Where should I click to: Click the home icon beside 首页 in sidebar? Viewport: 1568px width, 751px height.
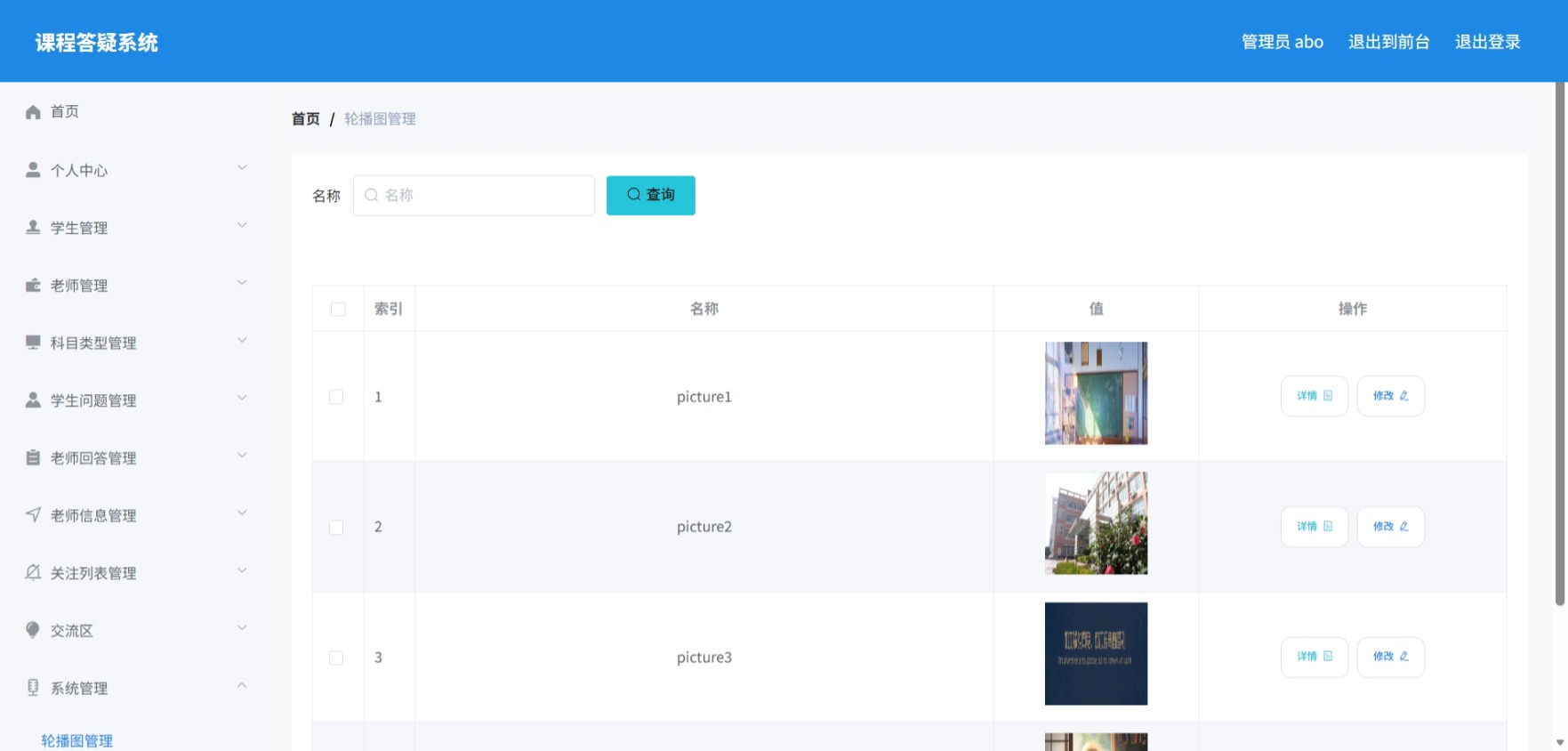tap(33, 112)
